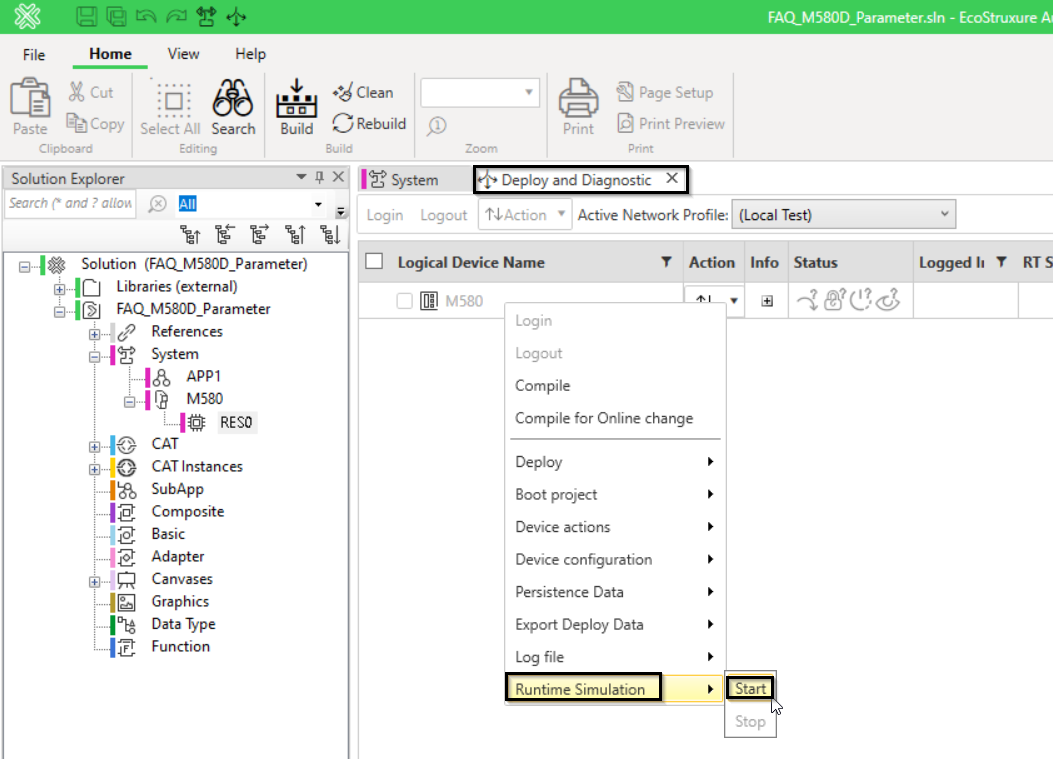
Task: Choose Compile from context menu
Action: [x=543, y=386]
